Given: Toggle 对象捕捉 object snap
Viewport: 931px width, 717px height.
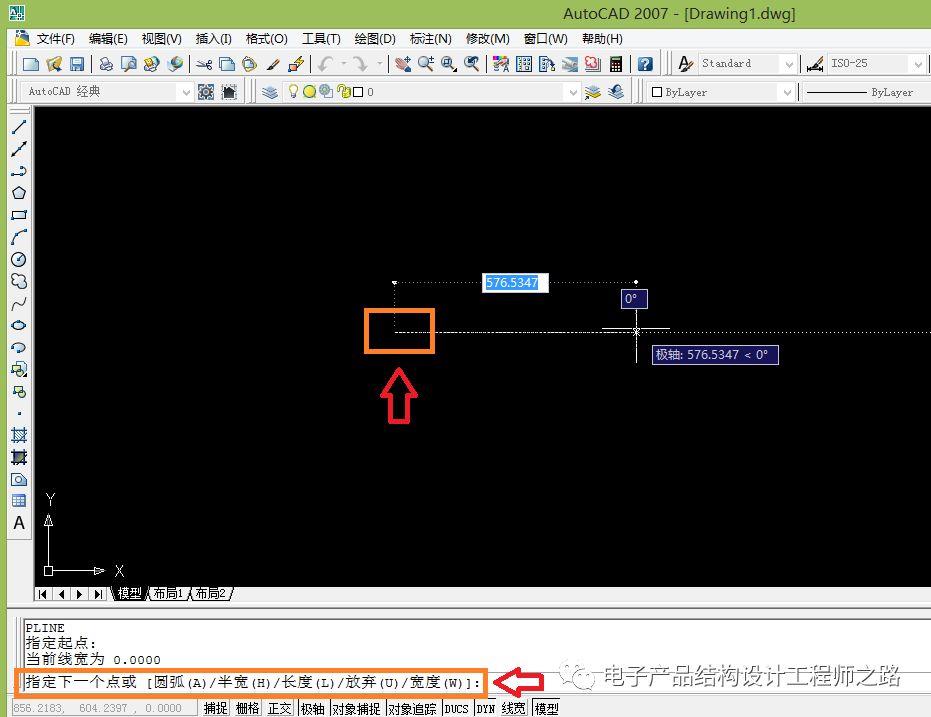Looking at the screenshot, I should [356, 708].
